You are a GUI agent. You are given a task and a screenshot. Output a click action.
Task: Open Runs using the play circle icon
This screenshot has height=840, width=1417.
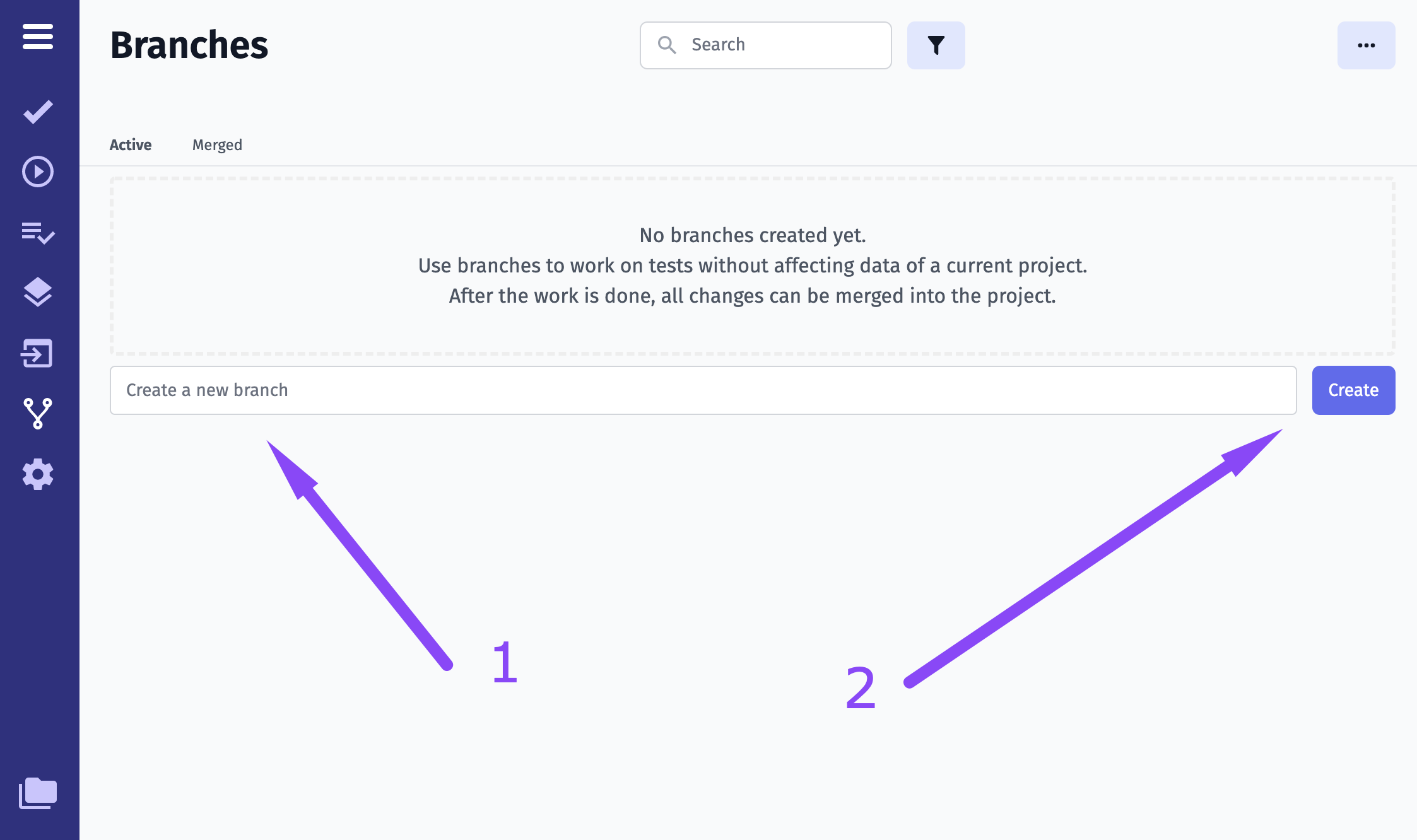coord(38,172)
